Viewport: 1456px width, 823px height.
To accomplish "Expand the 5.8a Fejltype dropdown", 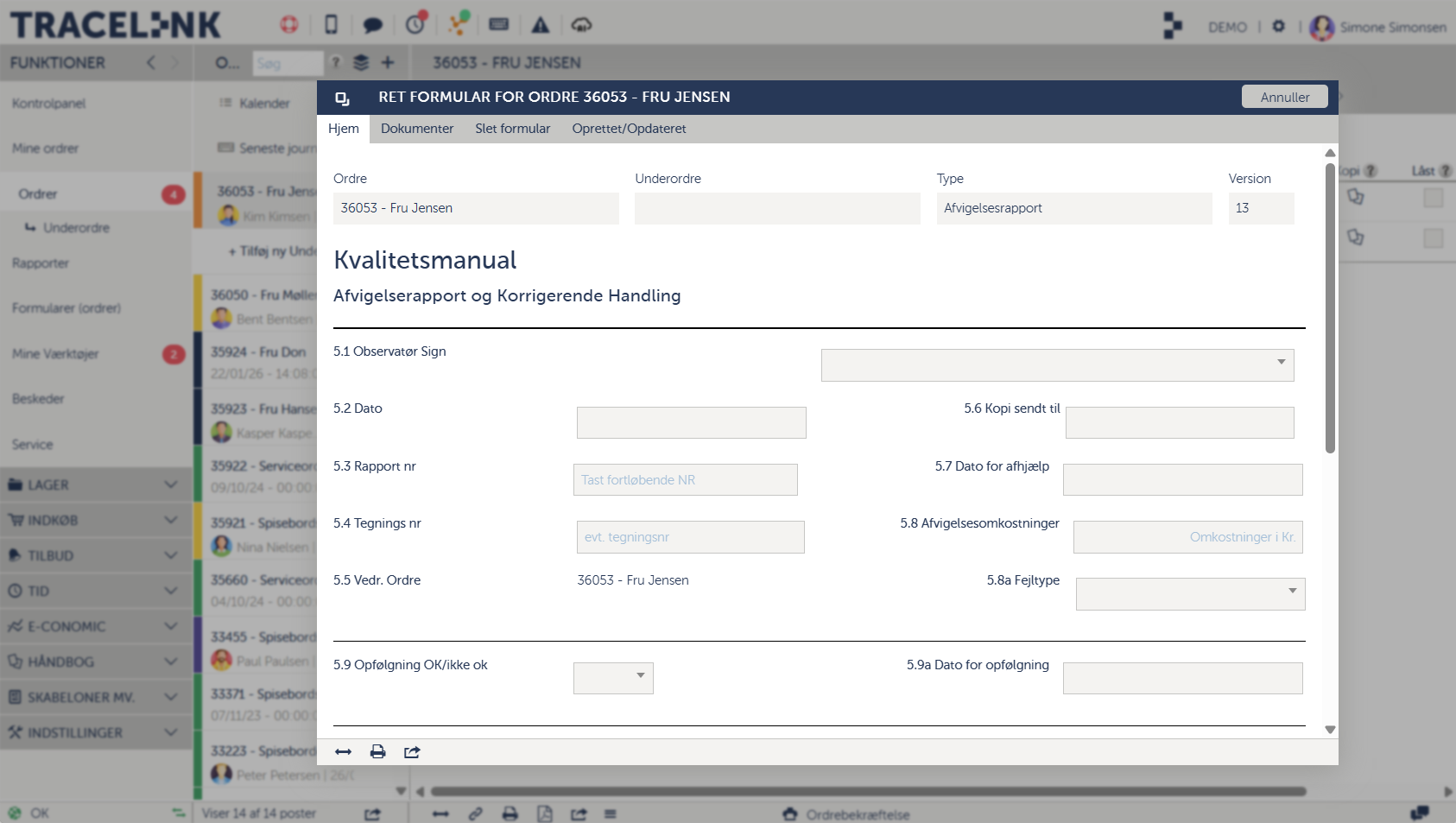I will click(x=1190, y=594).
